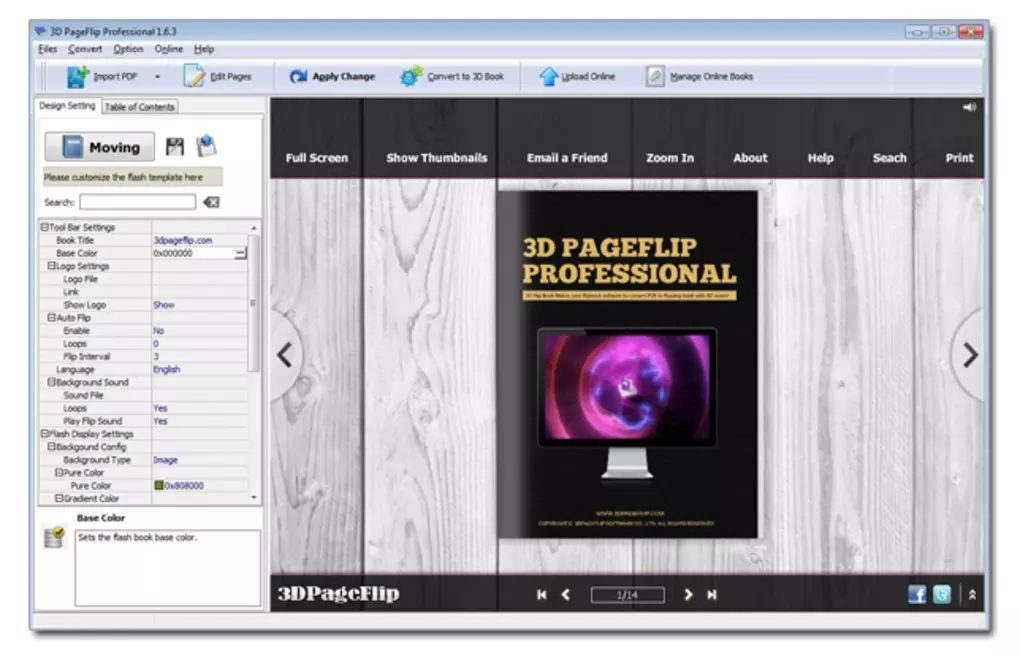The height and width of the screenshot is (656, 1020).
Task: Click the Full Screen button
Action: click(316, 157)
